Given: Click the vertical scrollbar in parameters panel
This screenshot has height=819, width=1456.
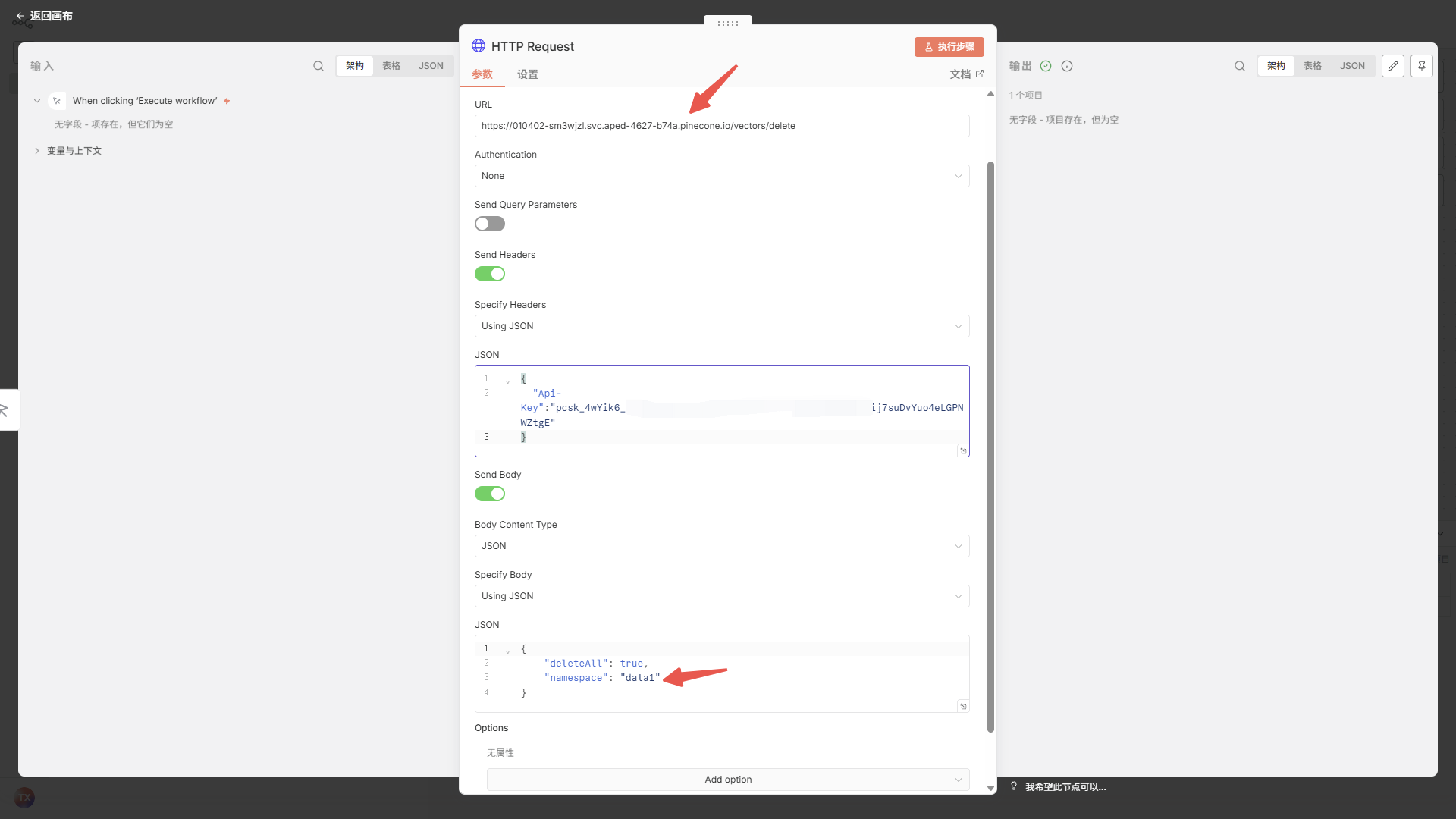Looking at the screenshot, I should tap(990, 447).
